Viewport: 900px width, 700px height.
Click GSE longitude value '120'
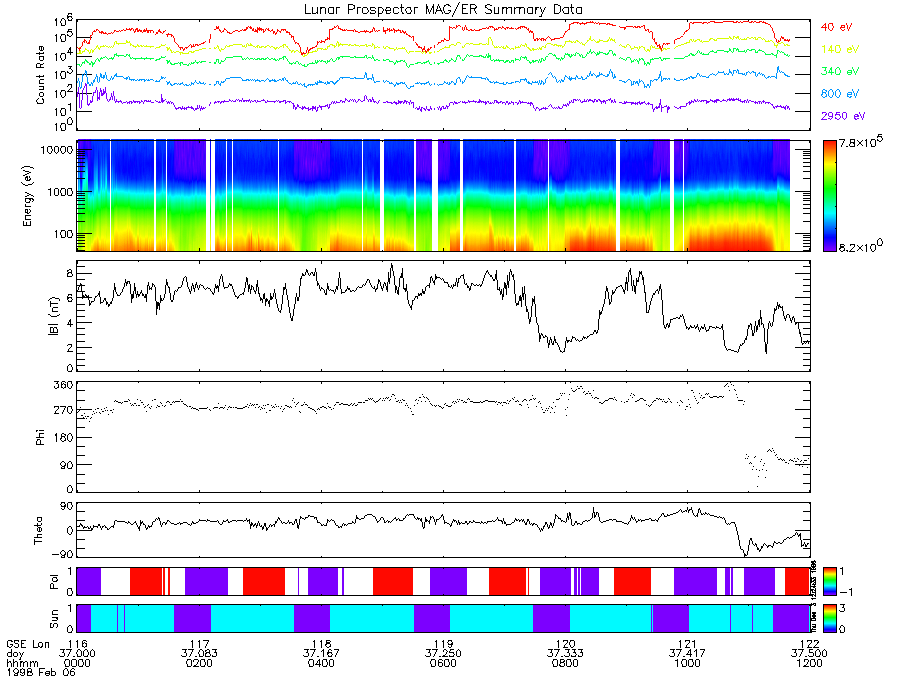(565, 644)
